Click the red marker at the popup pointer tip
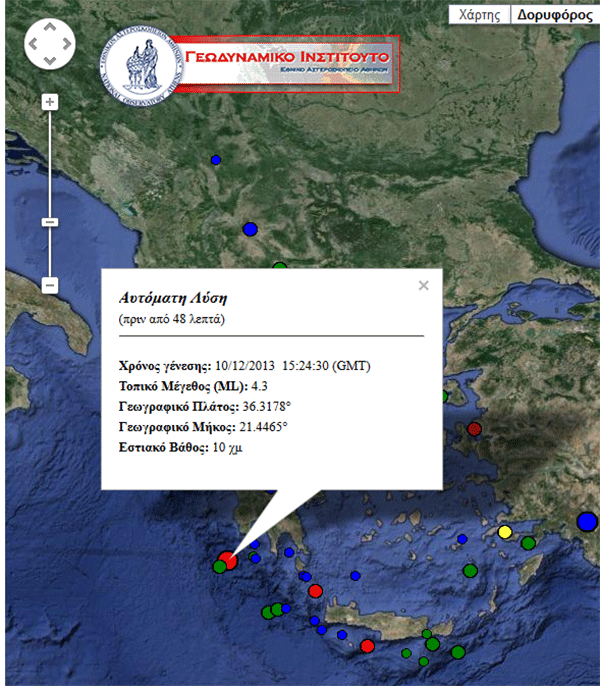This screenshot has width=600, height=686. (x=228, y=560)
